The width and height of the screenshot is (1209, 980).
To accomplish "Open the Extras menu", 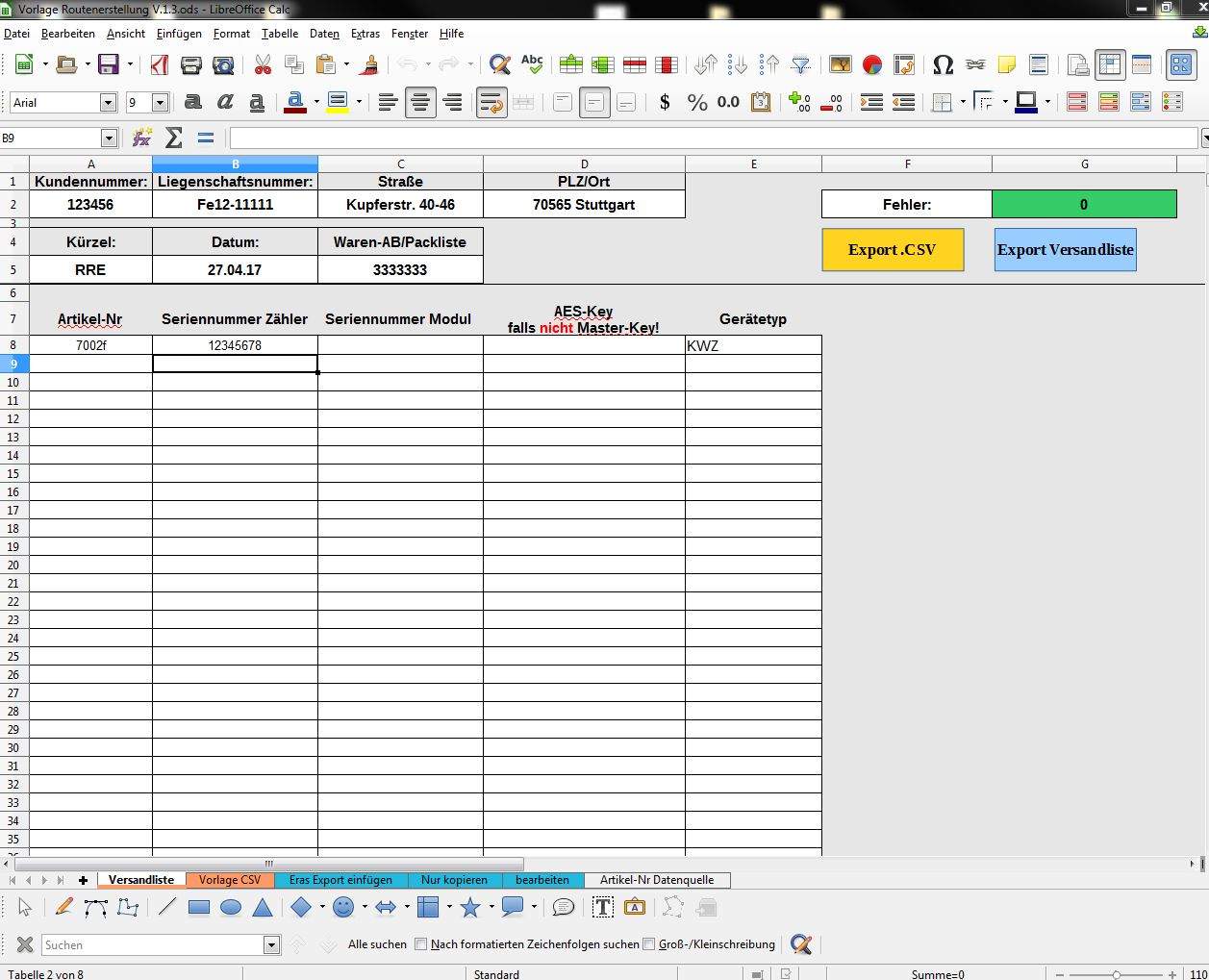I will click(365, 34).
